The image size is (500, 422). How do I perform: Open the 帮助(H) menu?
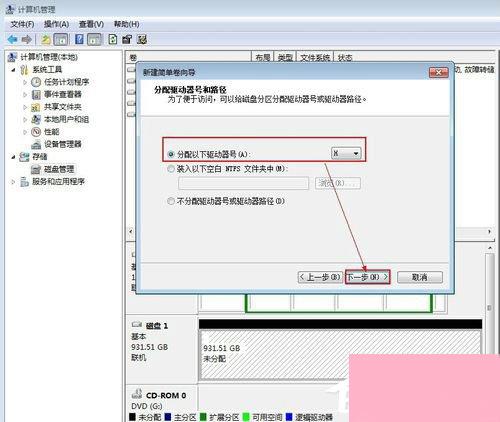point(126,24)
